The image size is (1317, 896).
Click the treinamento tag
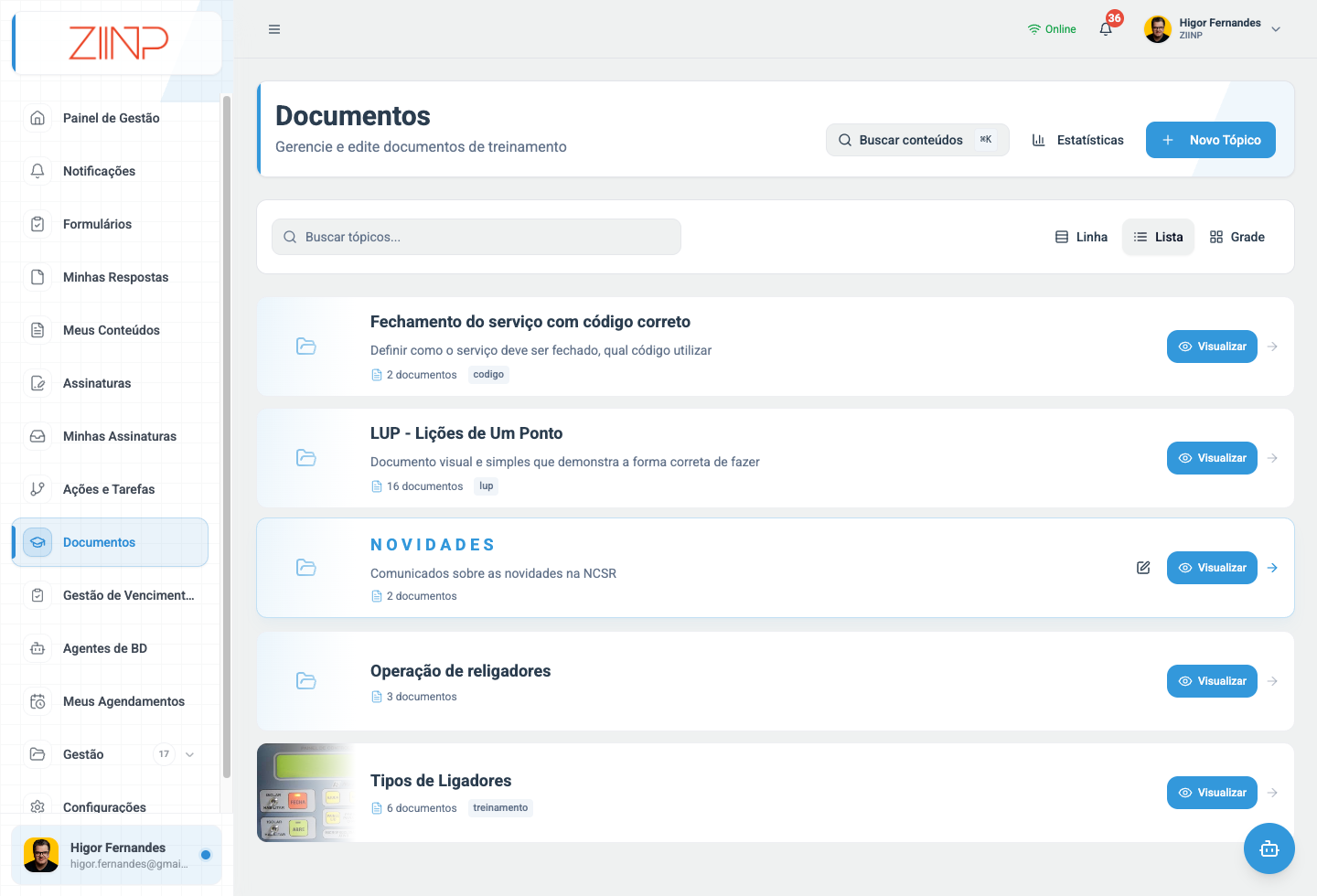[x=500, y=808]
